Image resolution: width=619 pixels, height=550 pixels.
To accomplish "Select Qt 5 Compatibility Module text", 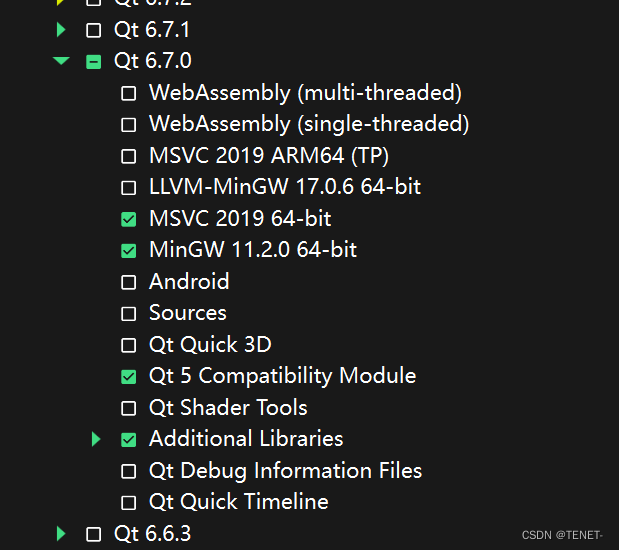I will click(282, 376).
